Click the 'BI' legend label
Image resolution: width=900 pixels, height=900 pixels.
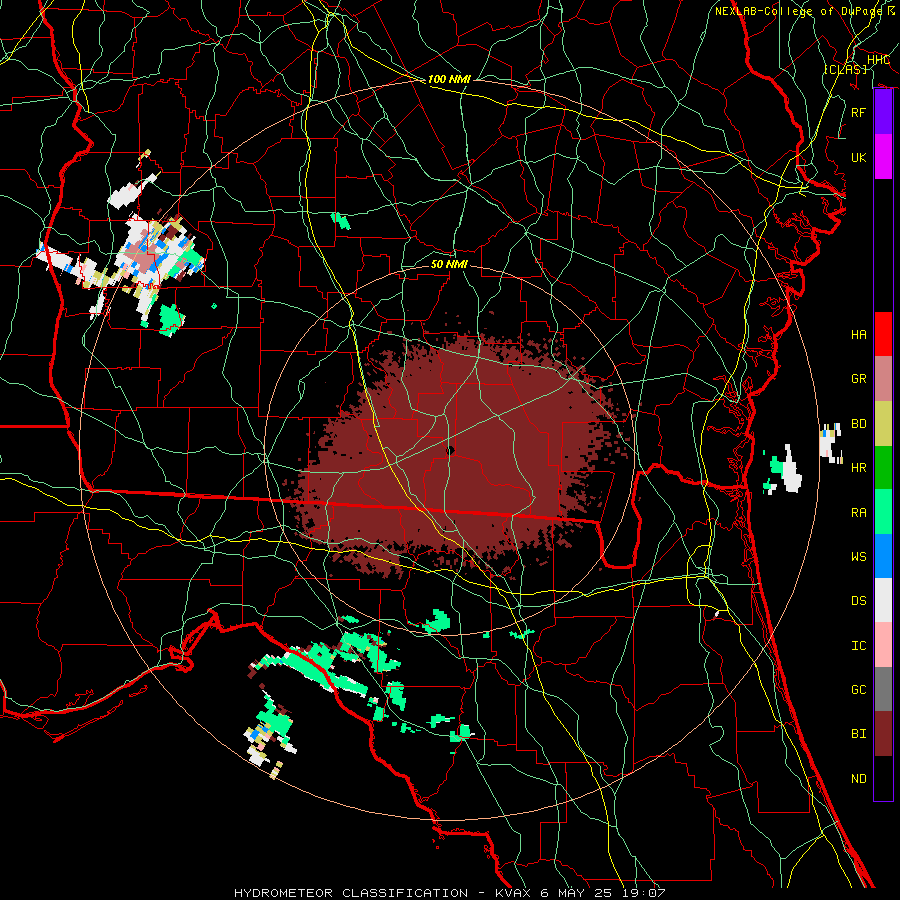[x=858, y=734]
